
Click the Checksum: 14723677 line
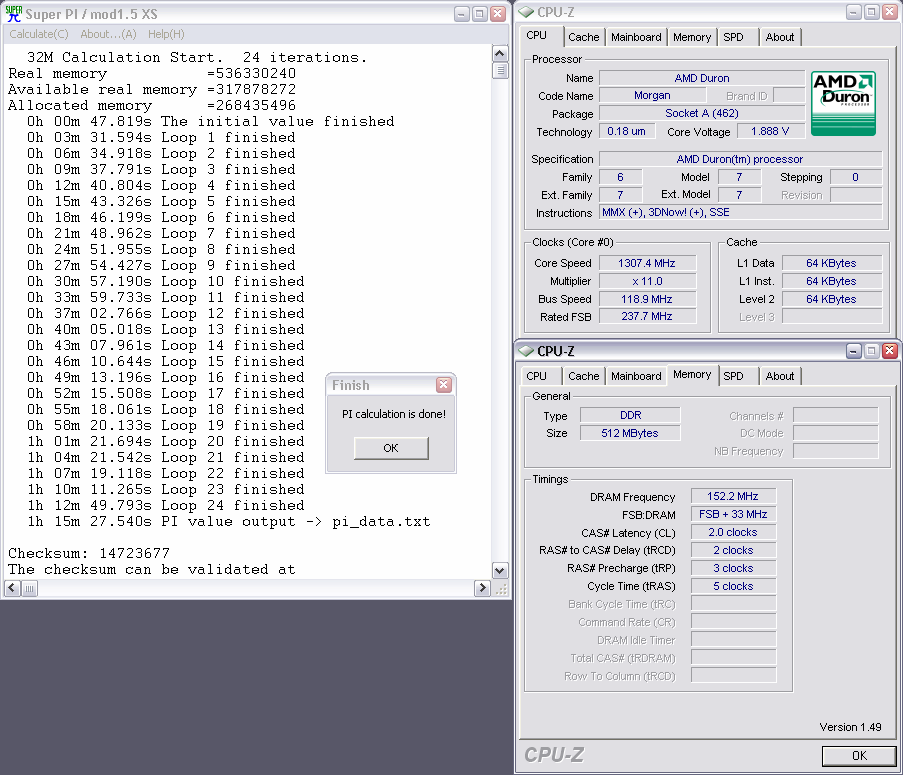tap(89, 553)
